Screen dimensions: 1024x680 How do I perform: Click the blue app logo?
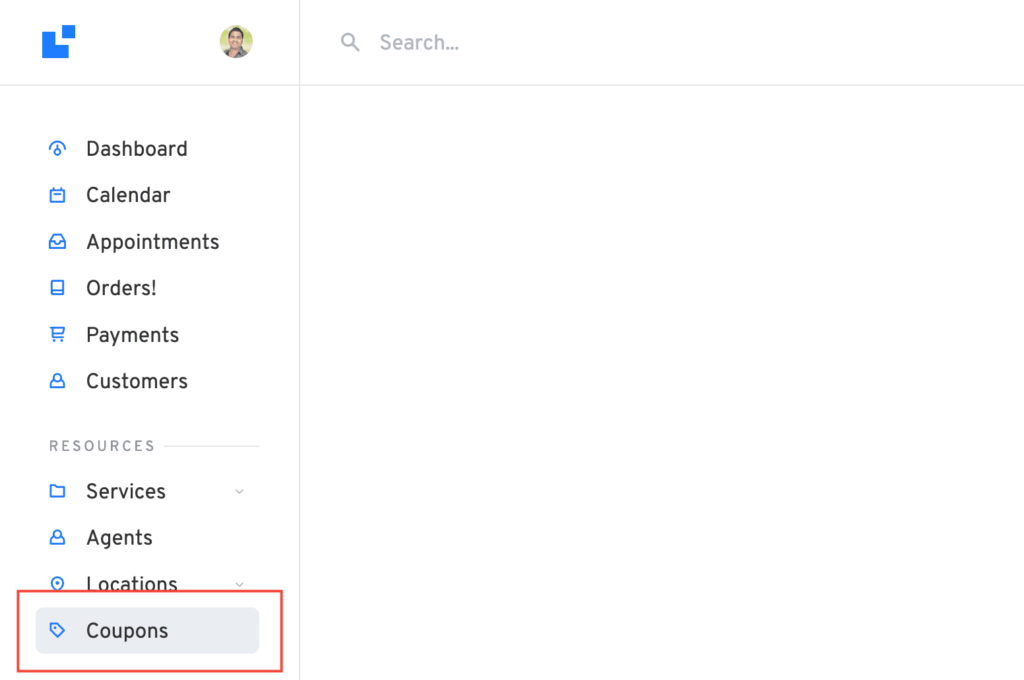(58, 42)
